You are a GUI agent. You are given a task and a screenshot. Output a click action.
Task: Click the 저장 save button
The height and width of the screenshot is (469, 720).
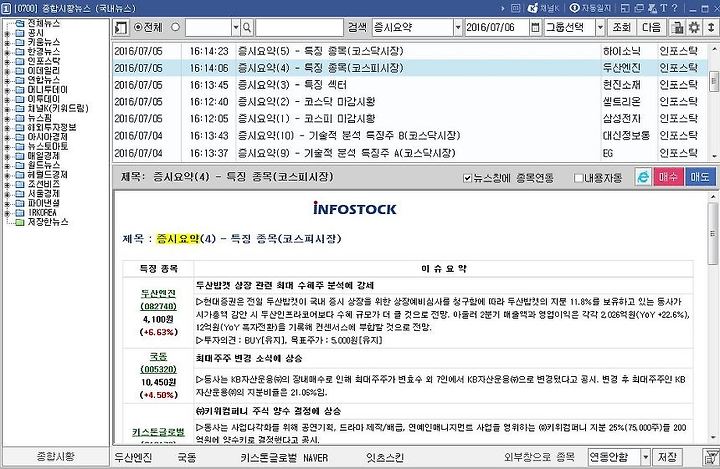point(667,457)
